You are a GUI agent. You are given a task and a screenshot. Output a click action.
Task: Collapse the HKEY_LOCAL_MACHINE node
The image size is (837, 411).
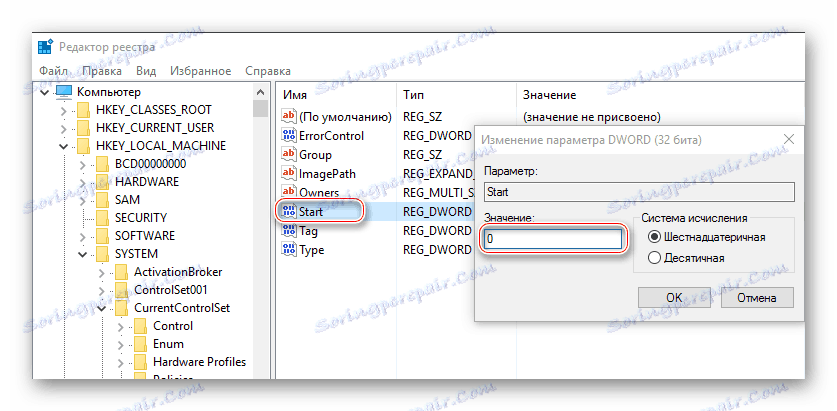(64, 147)
